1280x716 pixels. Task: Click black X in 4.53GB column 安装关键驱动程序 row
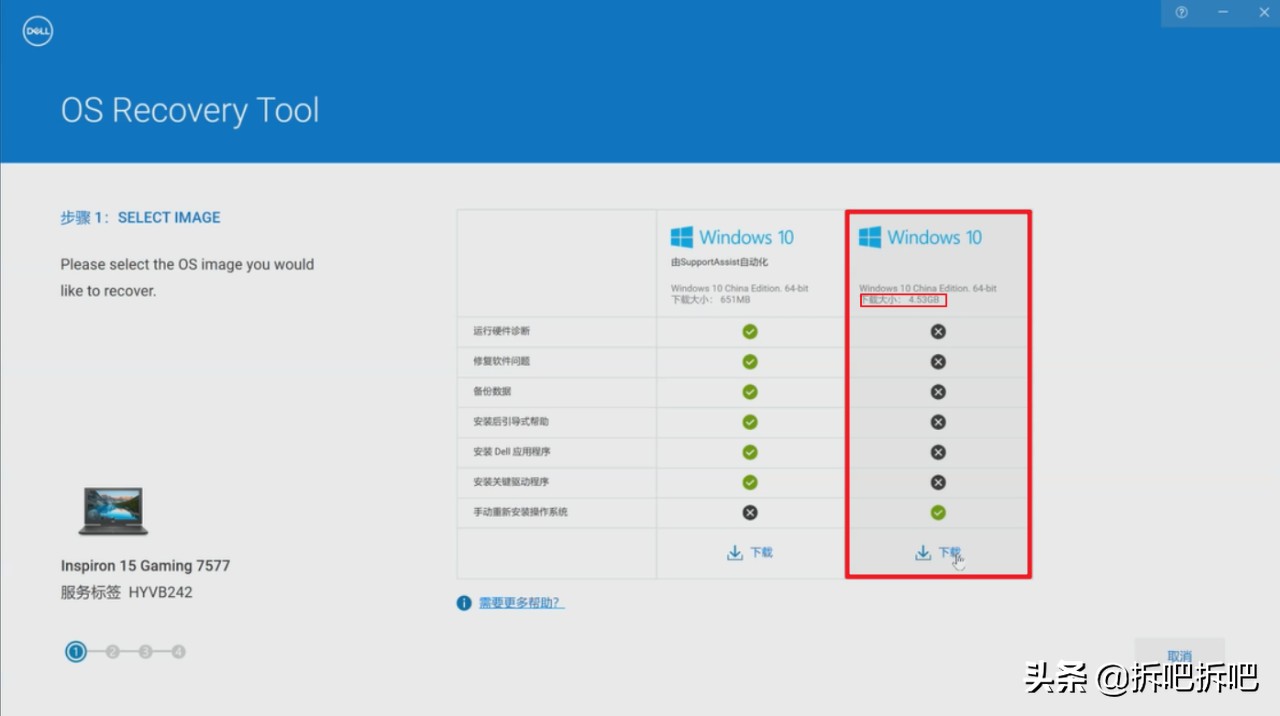pos(938,482)
